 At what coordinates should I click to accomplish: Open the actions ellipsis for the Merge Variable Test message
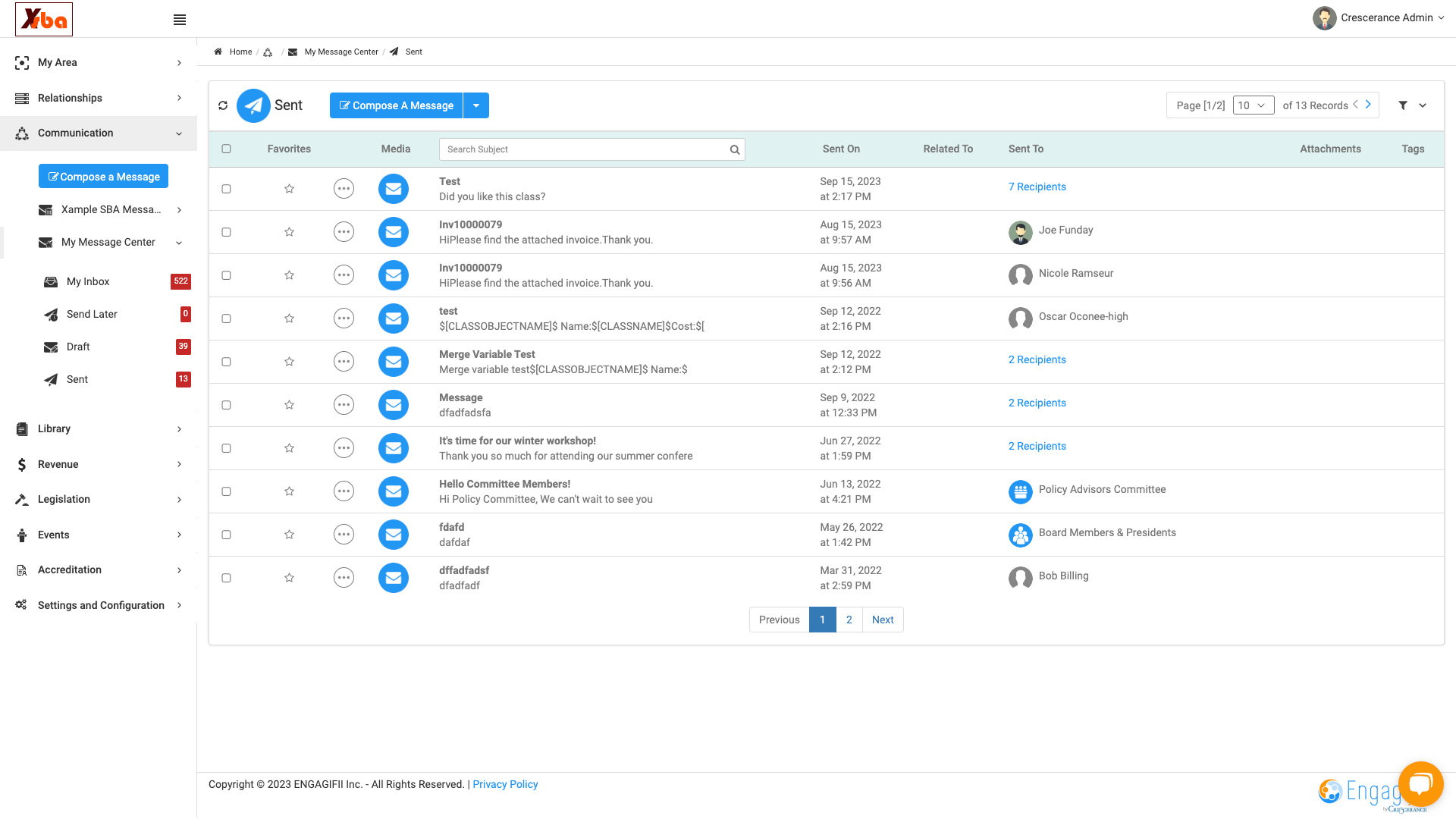pyautogui.click(x=344, y=362)
